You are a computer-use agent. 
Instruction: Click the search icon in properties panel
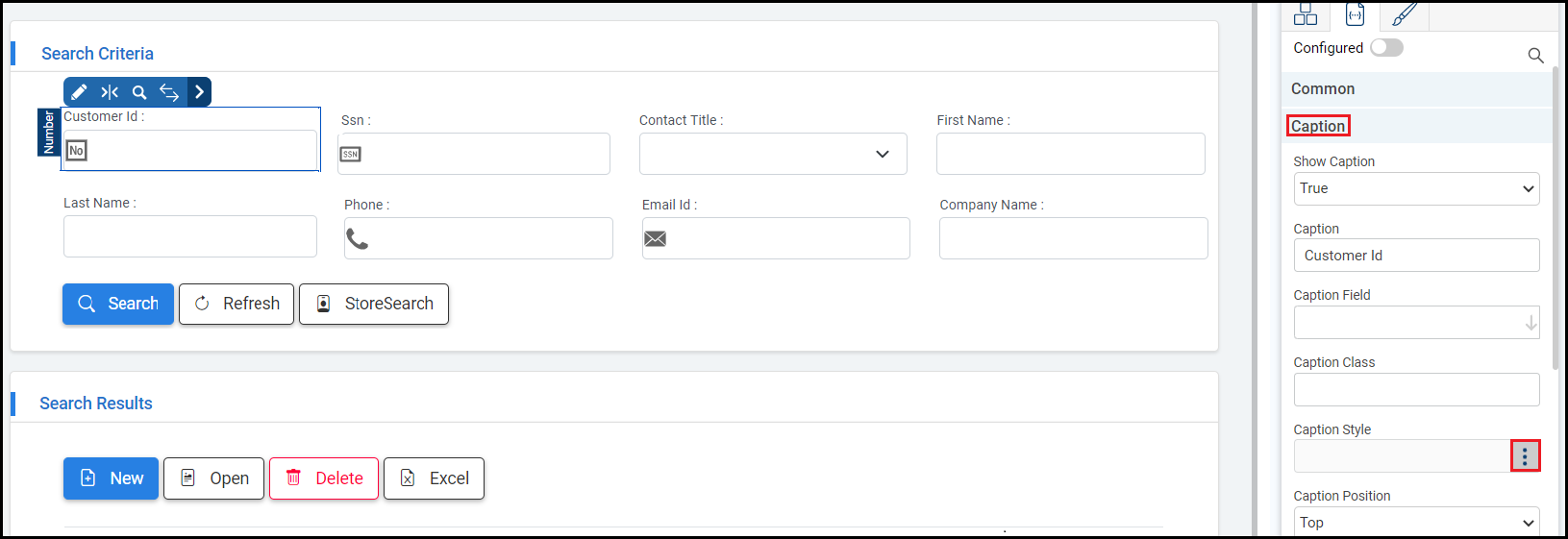point(1535,56)
